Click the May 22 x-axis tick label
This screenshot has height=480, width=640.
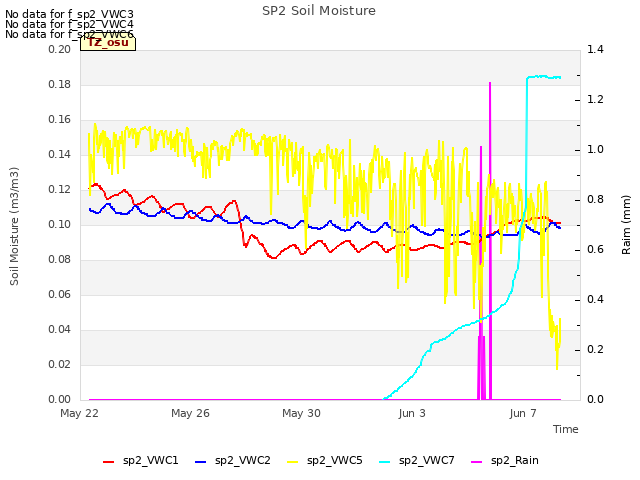click(x=80, y=413)
